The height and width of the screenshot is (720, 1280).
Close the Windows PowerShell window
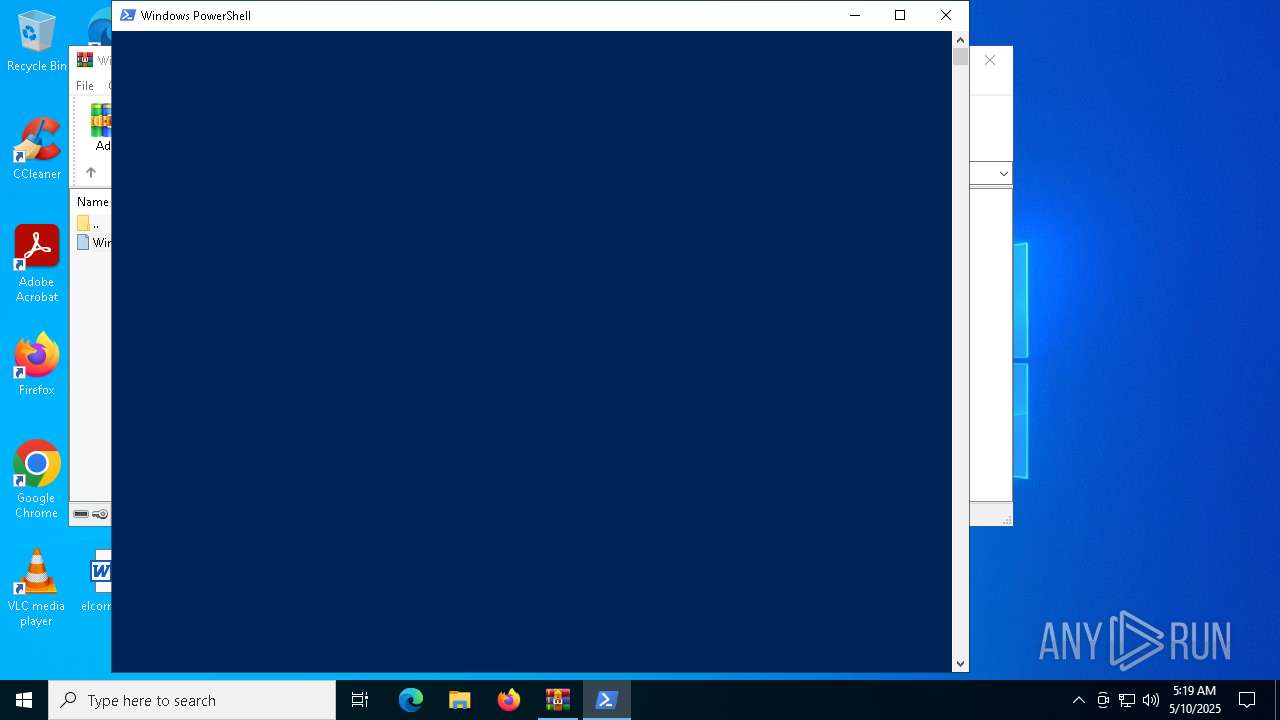946,15
